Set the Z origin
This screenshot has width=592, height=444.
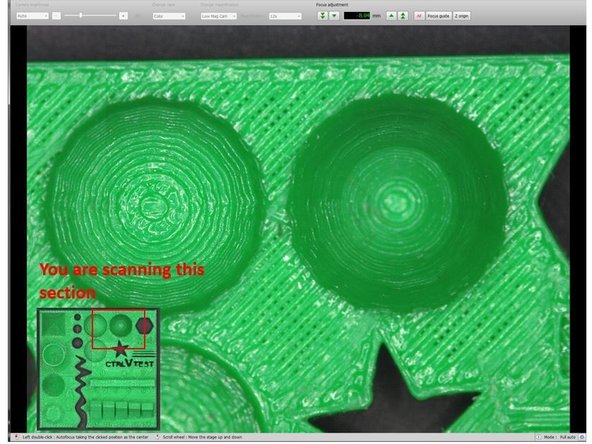[x=461, y=16]
